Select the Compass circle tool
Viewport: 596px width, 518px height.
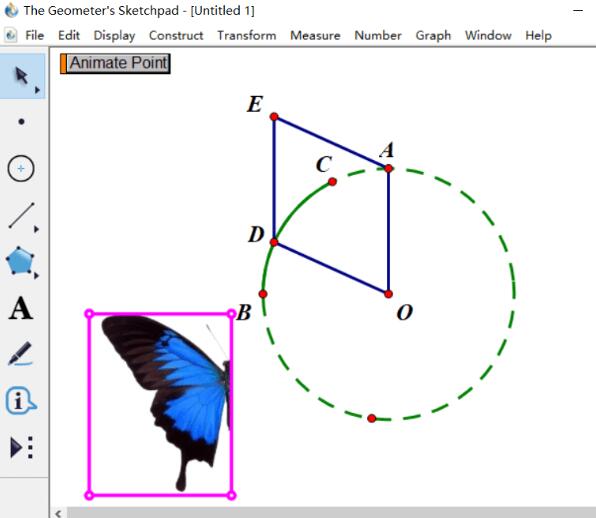coord(21,168)
